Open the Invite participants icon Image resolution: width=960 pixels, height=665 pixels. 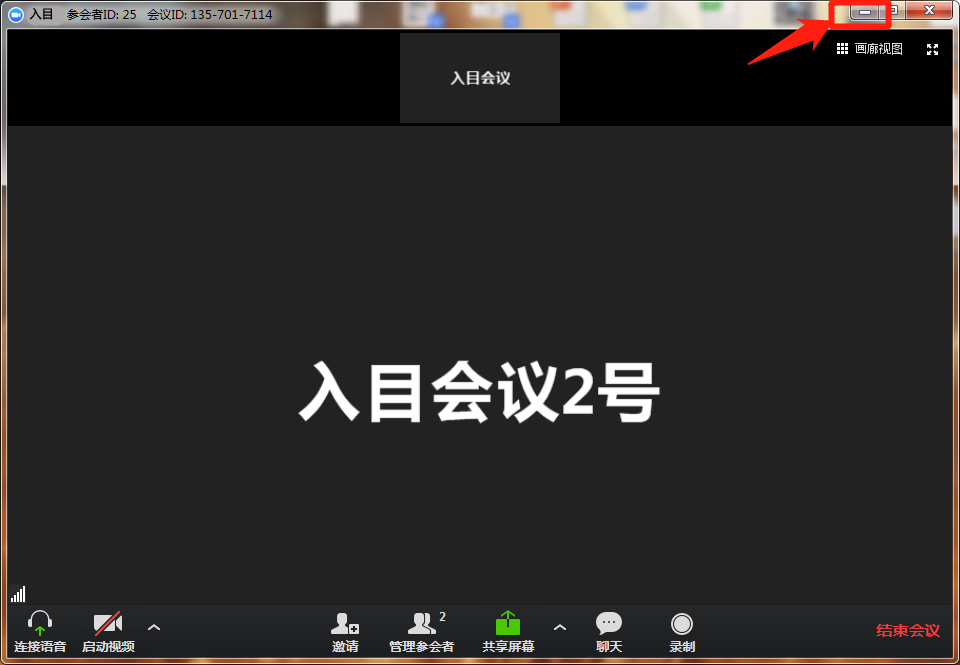point(345,625)
